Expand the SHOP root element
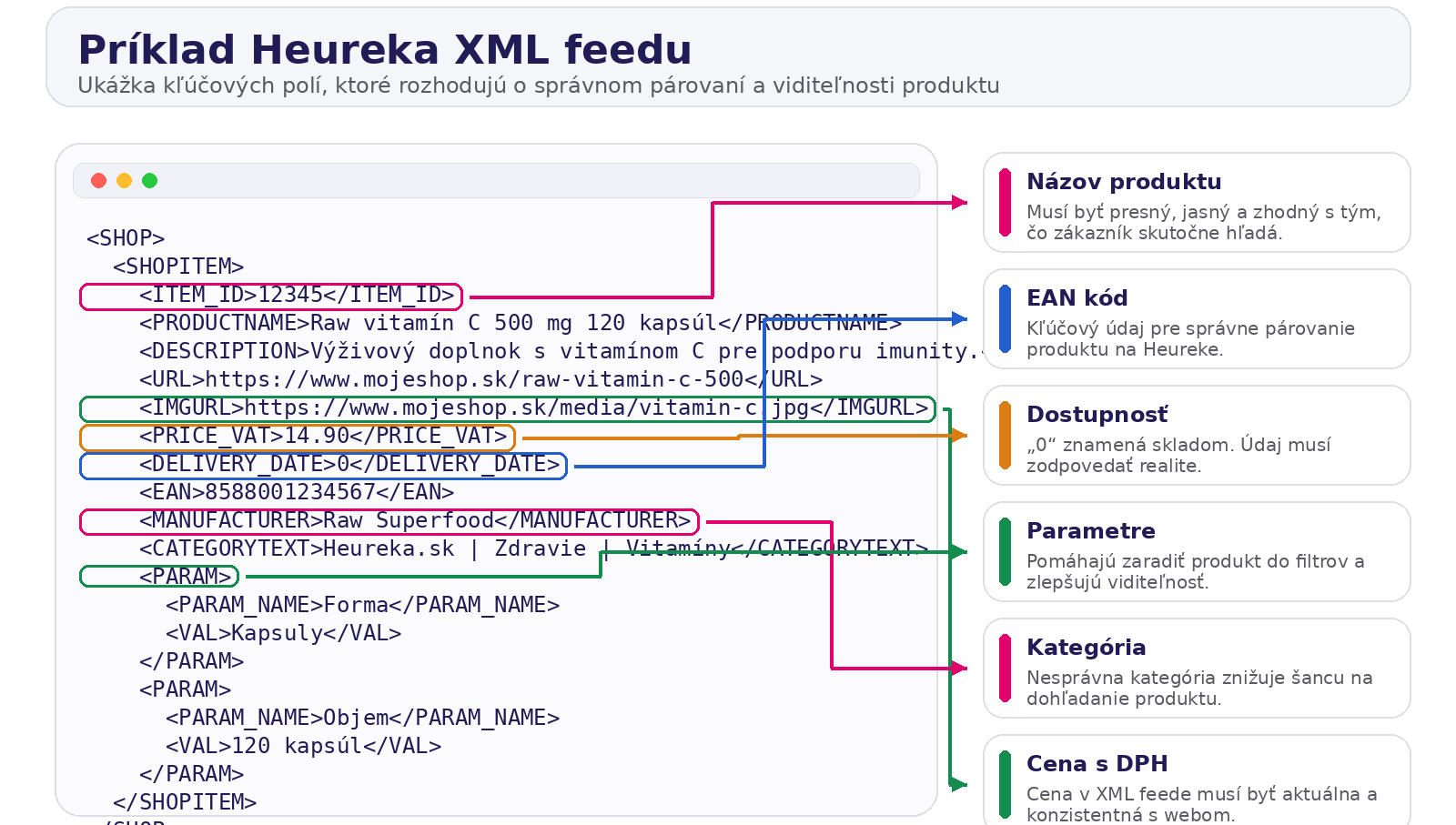 (x=125, y=236)
